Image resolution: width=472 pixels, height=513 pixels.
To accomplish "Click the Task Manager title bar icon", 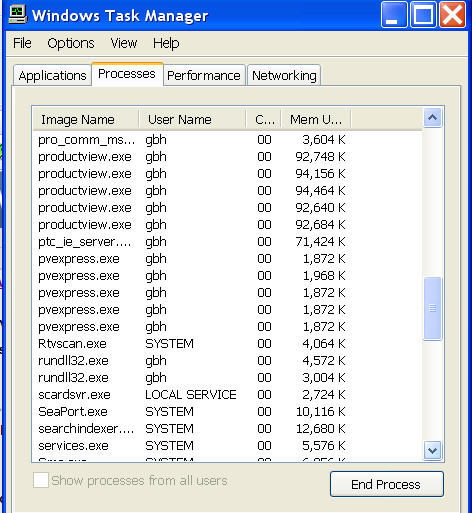I will coord(17,15).
